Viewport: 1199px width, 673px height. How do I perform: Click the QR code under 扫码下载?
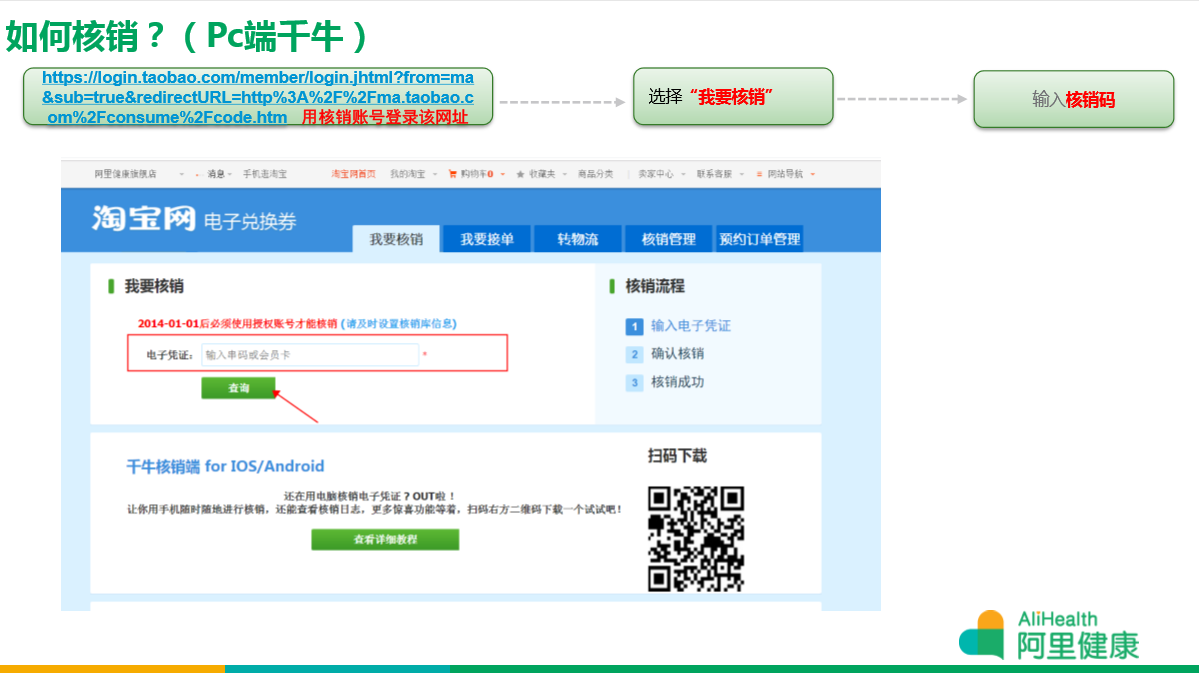pyautogui.click(x=696, y=538)
